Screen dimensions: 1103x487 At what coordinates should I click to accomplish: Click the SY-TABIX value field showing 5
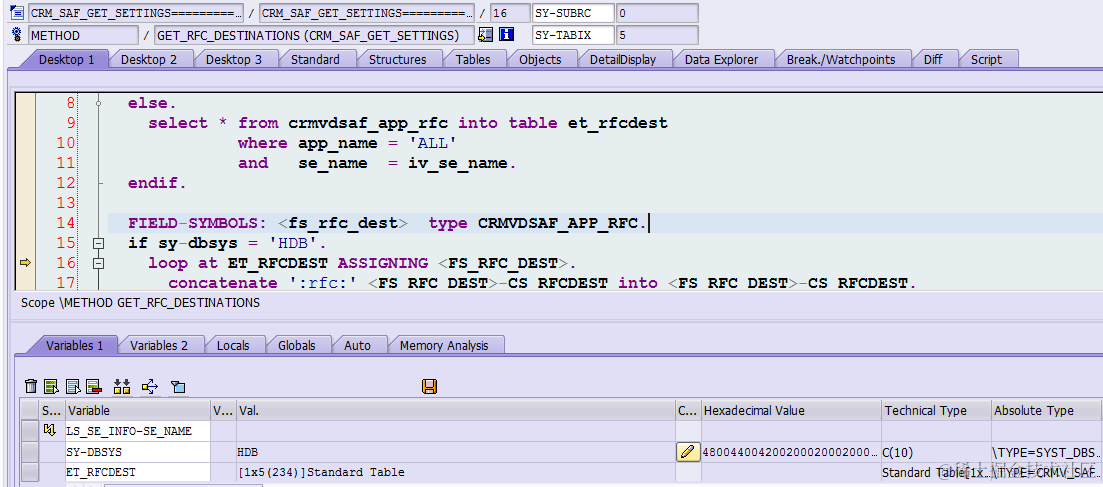657,35
